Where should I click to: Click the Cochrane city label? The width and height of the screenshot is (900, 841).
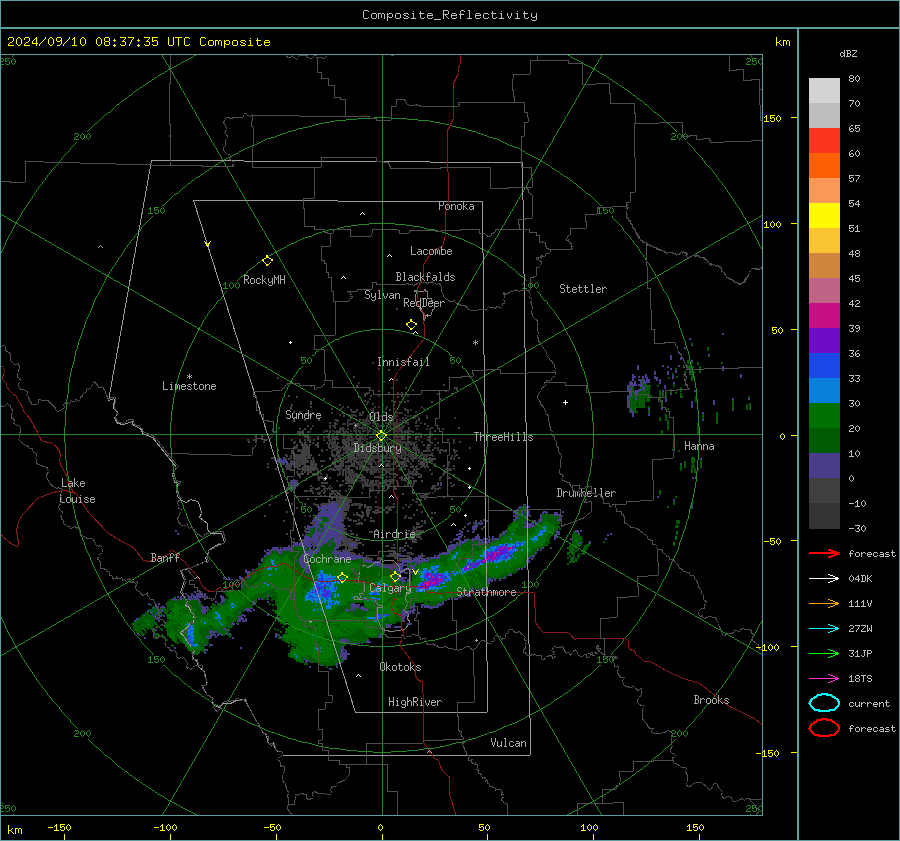[x=327, y=559]
